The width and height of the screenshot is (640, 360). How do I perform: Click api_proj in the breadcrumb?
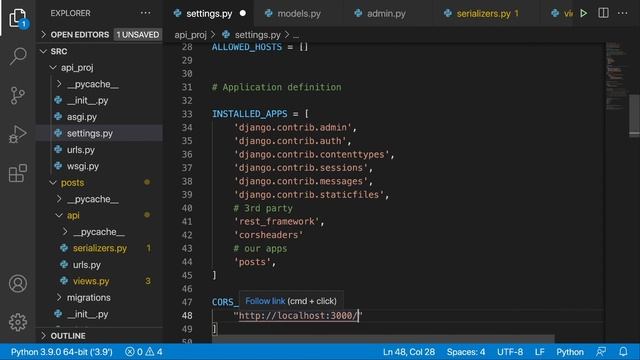pyautogui.click(x=190, y=35)
